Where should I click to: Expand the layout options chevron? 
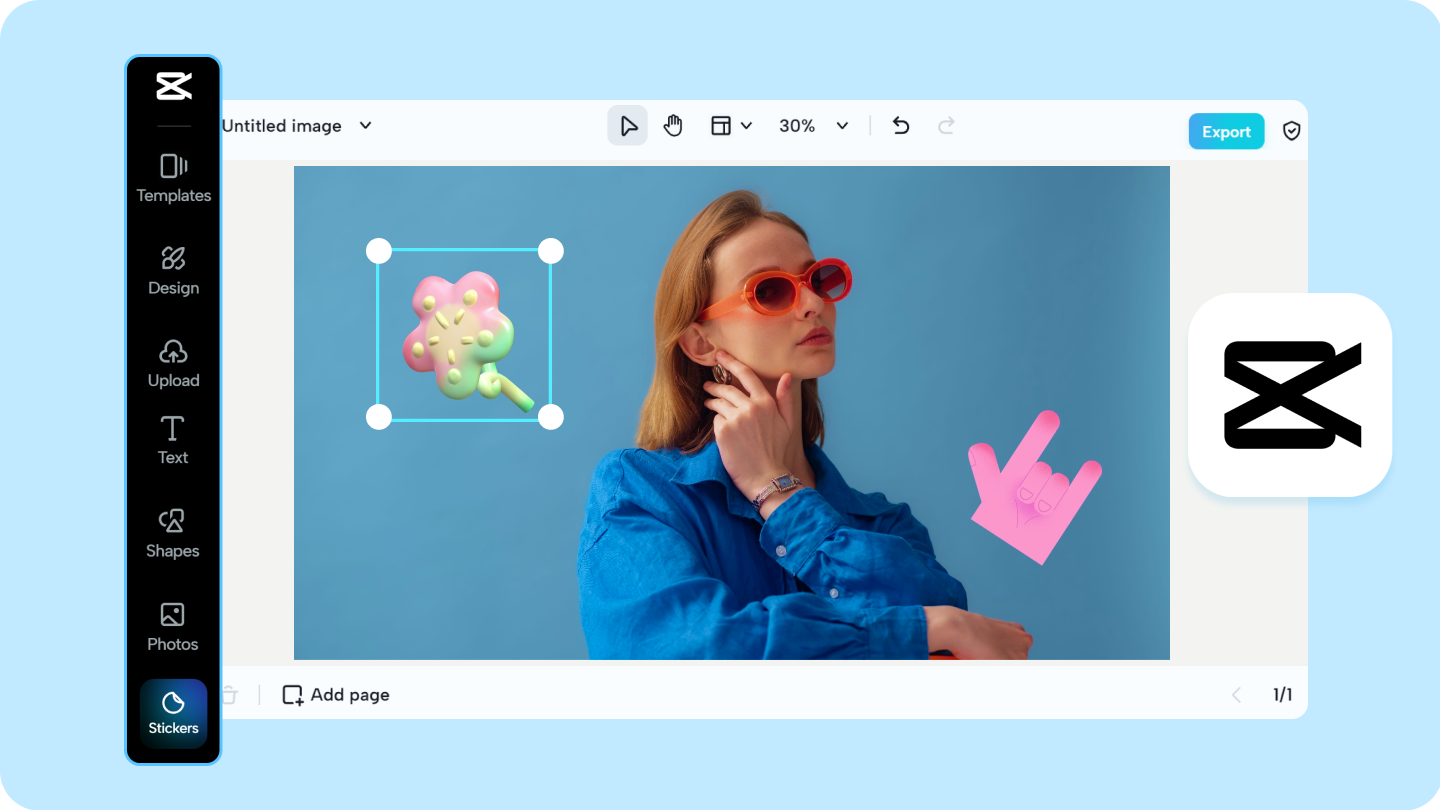(746, 126)
